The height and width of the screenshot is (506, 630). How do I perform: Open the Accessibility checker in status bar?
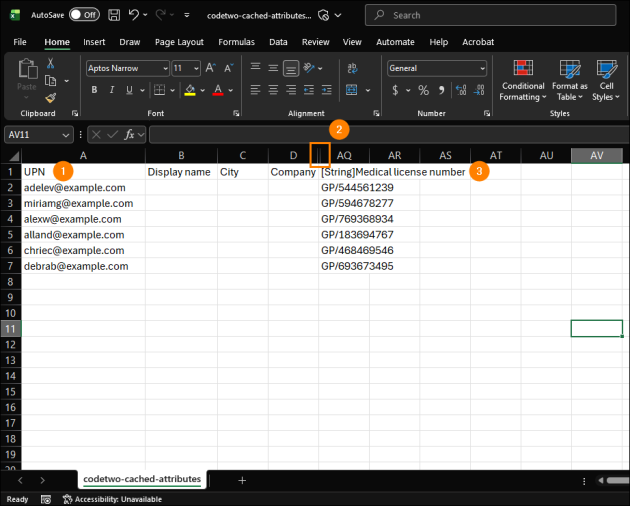(x=112, y=499)
